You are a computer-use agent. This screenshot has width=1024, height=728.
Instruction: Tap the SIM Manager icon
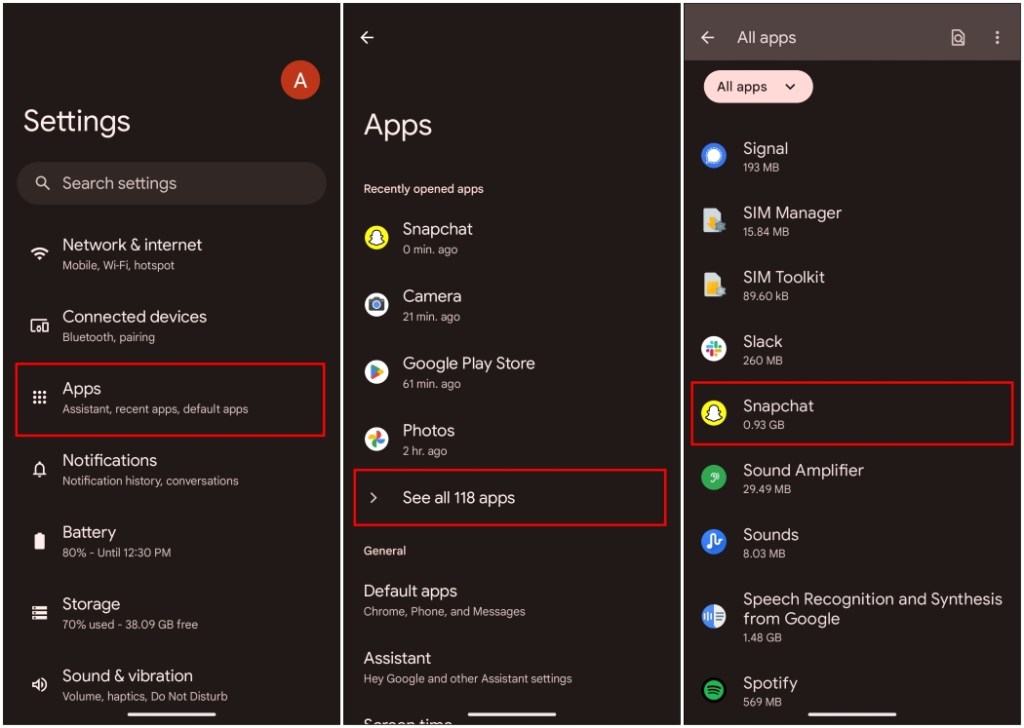coord(714,221)
